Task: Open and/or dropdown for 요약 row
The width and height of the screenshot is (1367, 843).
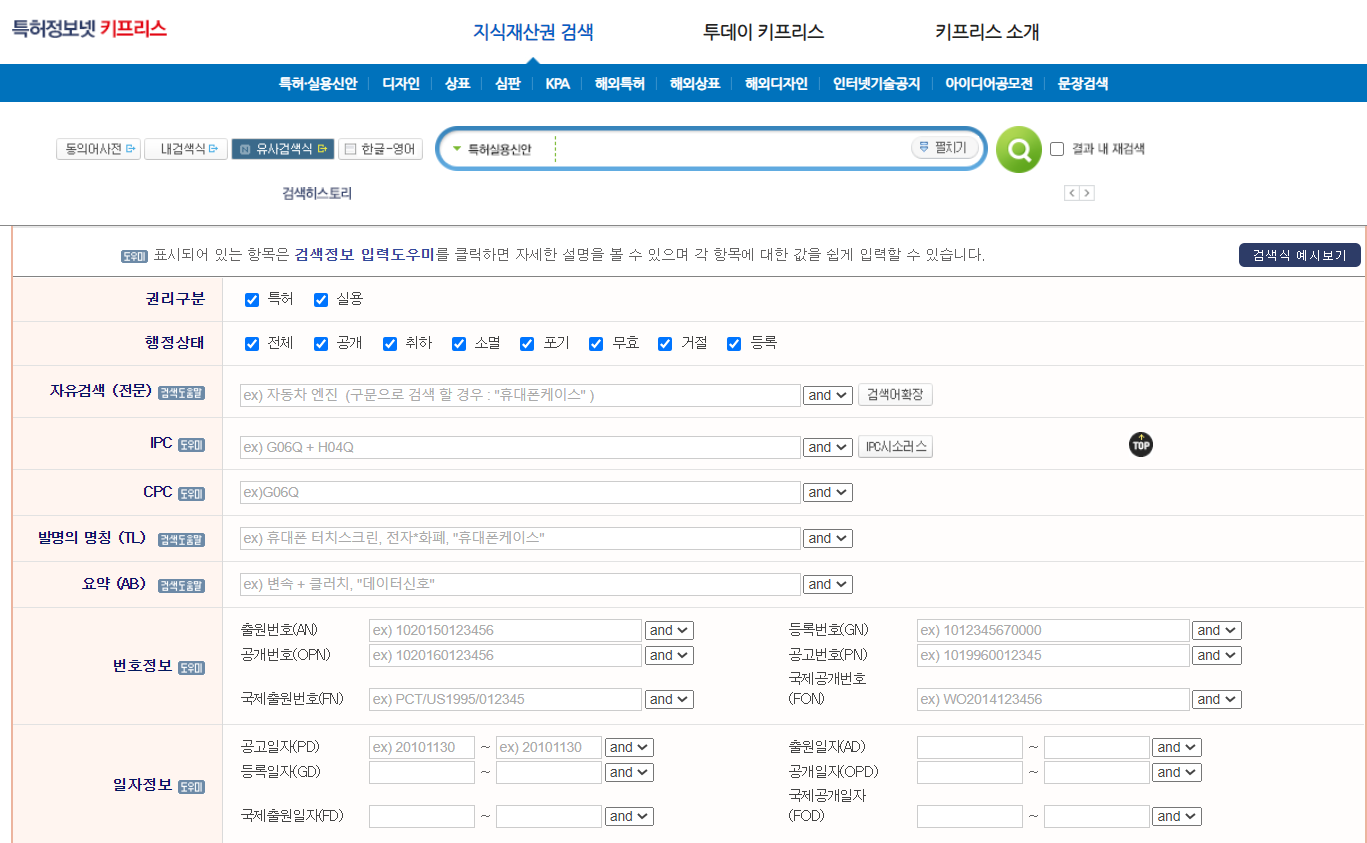Action: pyautogui.click(x=828, y=585)
